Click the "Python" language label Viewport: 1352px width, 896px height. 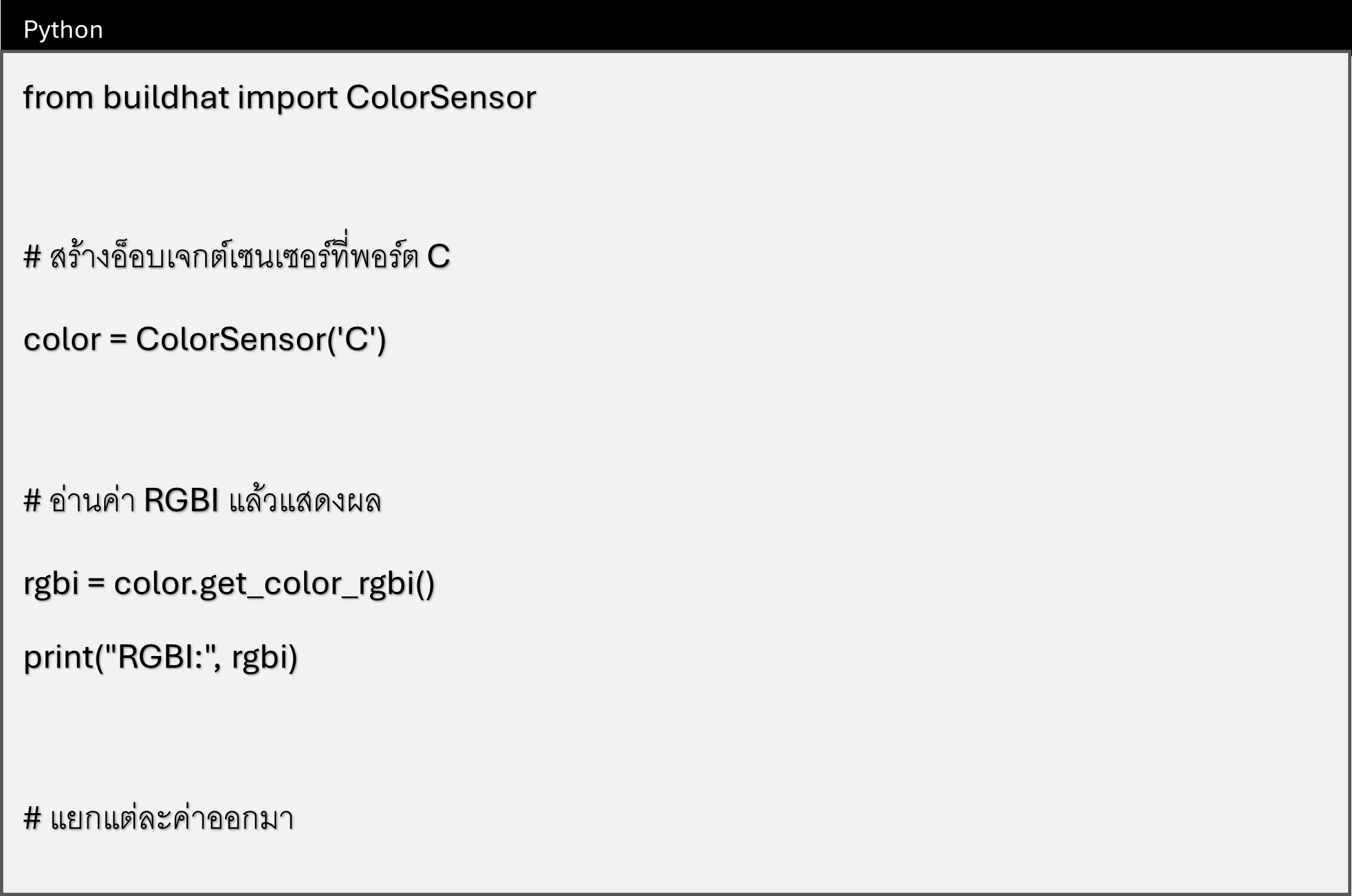click(63, 30)
